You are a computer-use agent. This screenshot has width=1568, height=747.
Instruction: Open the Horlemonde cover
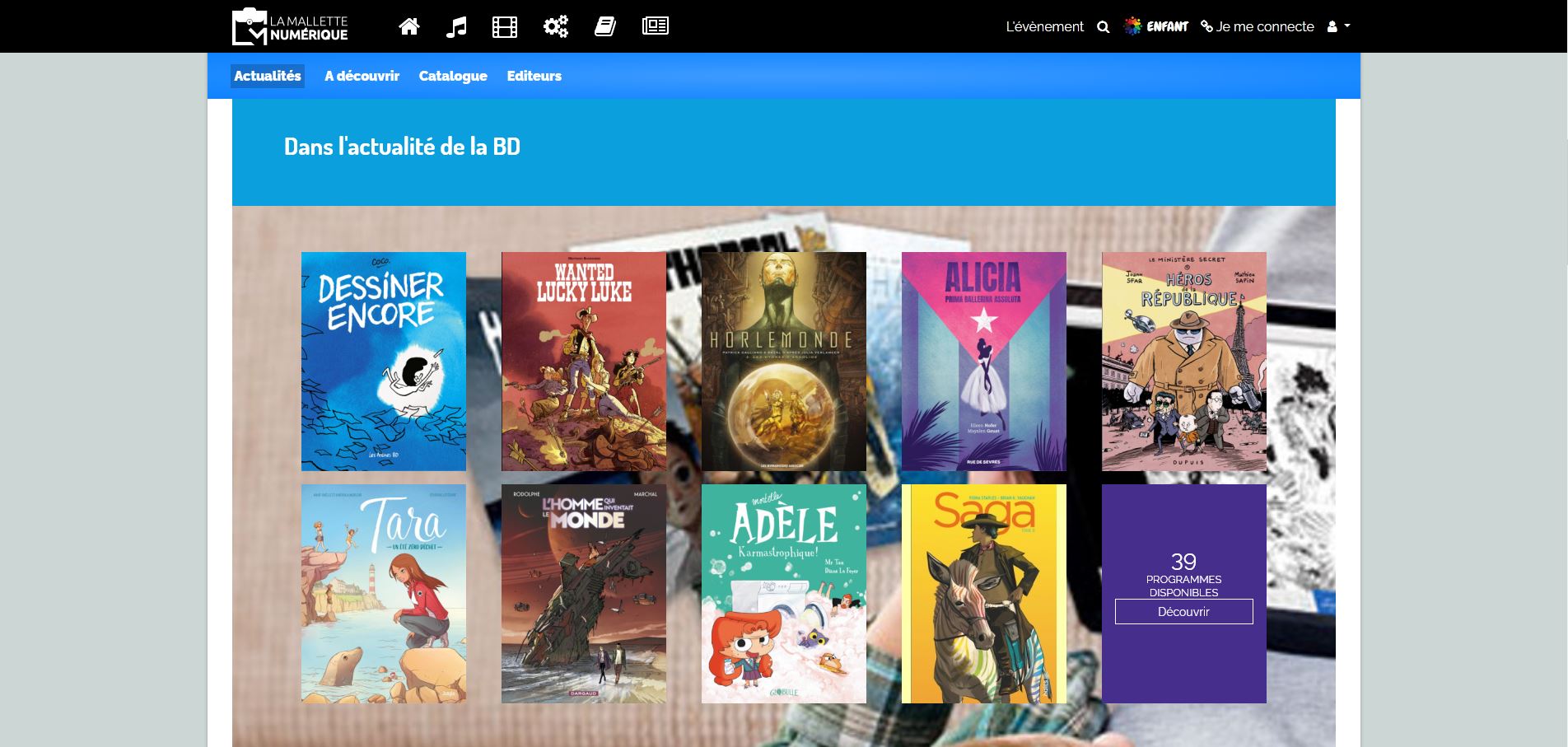click(784, 362)
